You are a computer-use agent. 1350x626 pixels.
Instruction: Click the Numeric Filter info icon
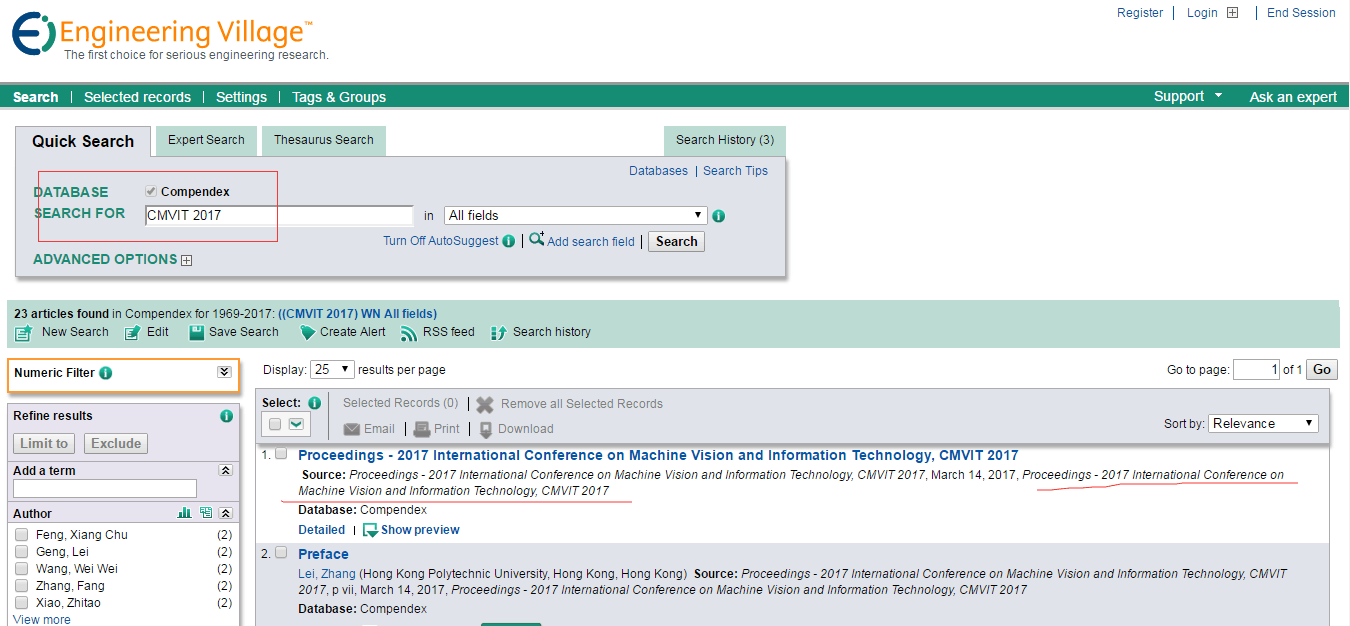106,373
